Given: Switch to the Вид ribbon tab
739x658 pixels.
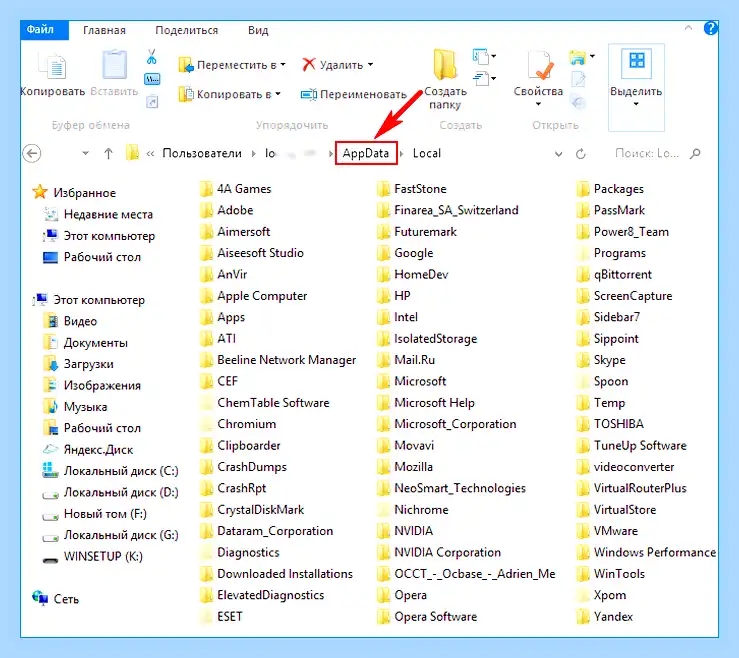Looking at the screenshot, I should coord(258,31).
